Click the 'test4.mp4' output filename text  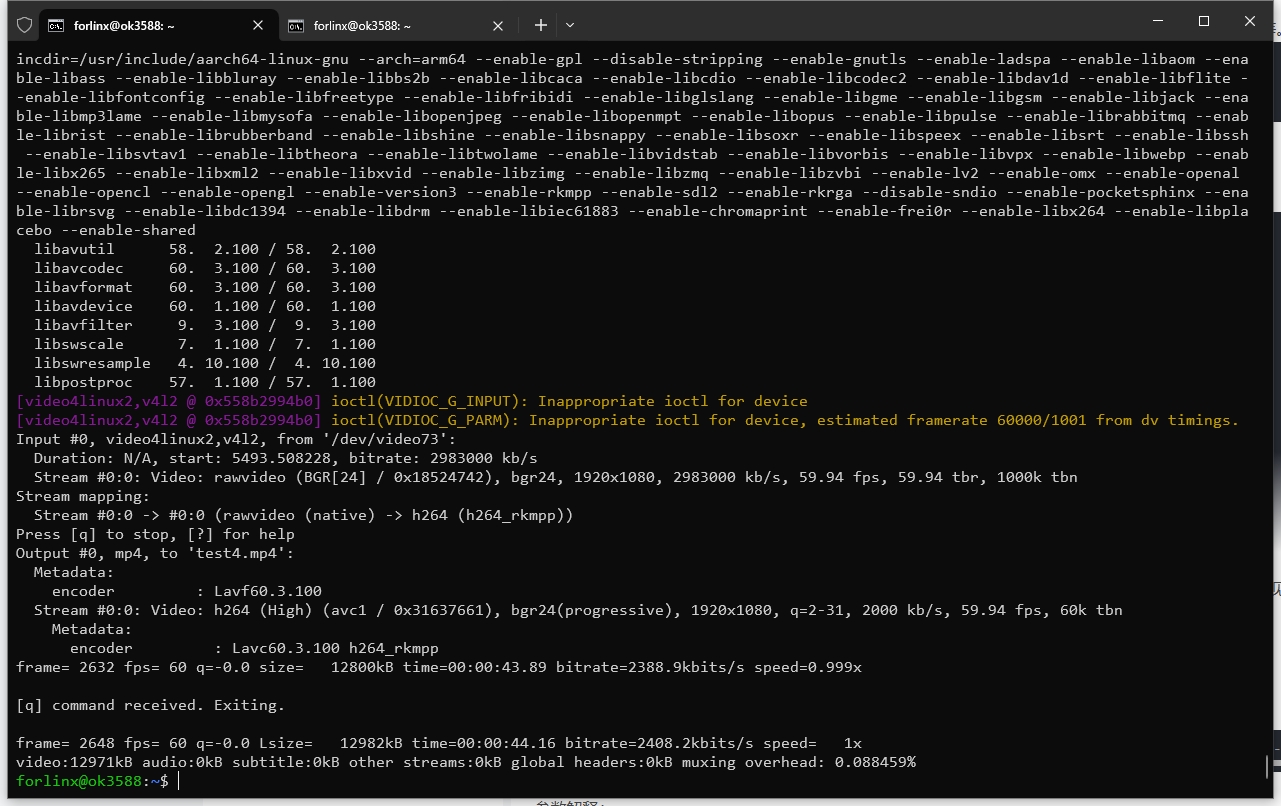point(238,553)
